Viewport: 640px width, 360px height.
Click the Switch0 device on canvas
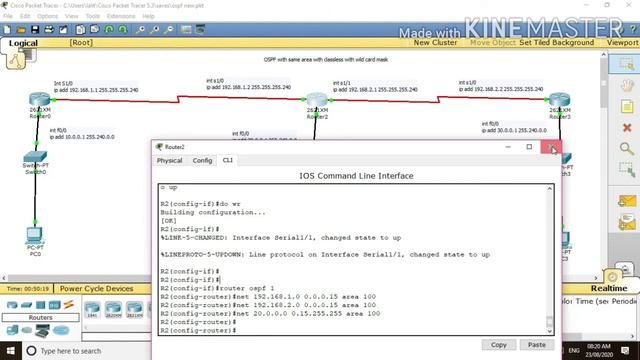pyautogui.click(x=35, y=156)
